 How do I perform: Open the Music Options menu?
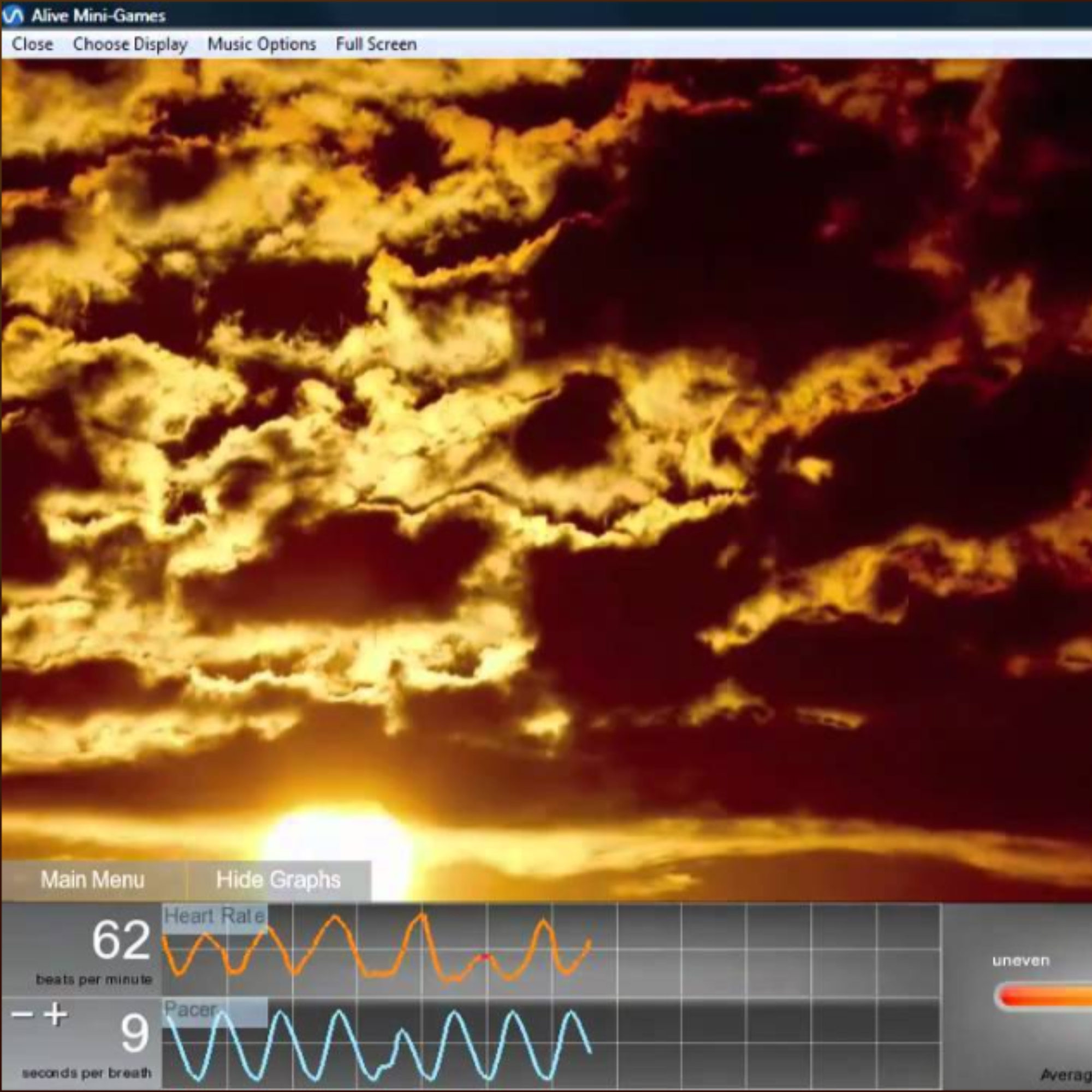coord(262,44)
